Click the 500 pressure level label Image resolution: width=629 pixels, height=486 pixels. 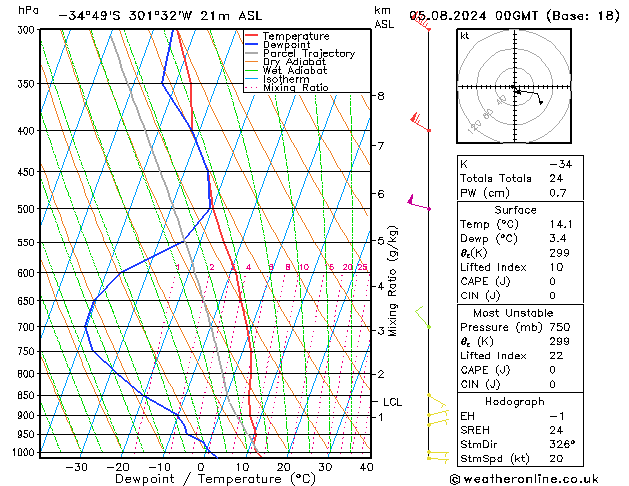click(28, 209)
